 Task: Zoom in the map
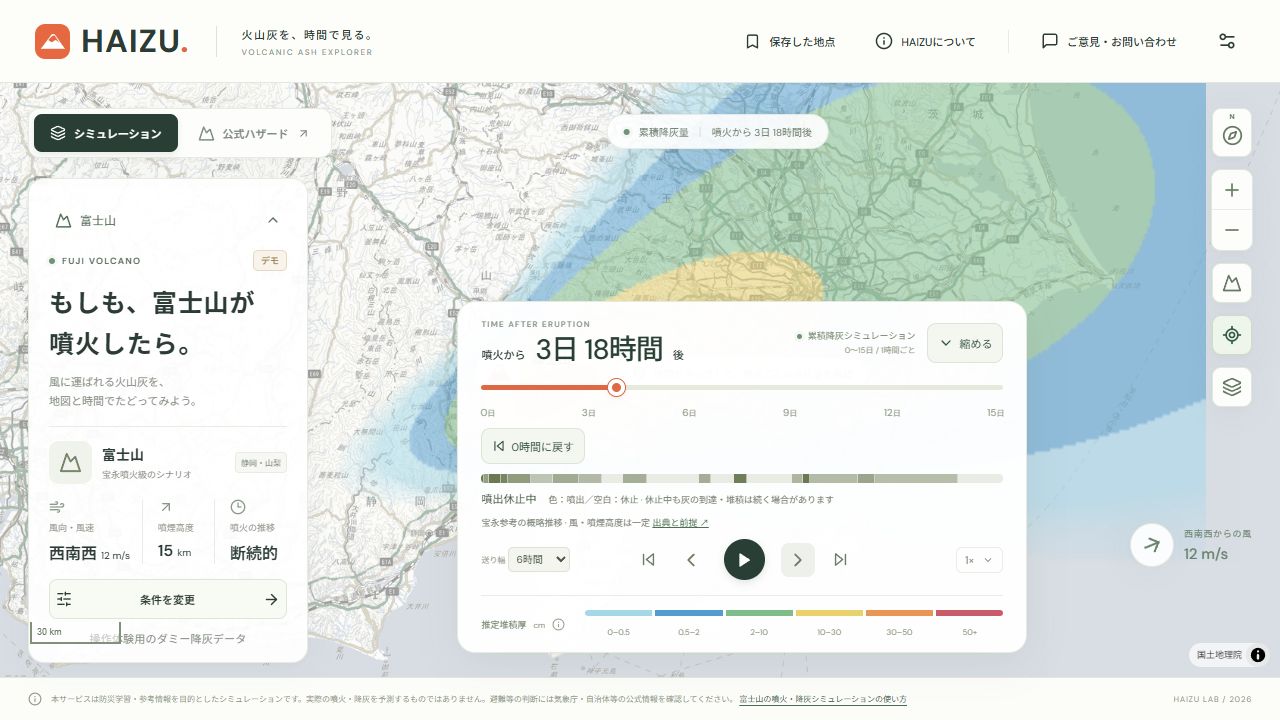click(x=1232, y=190)
